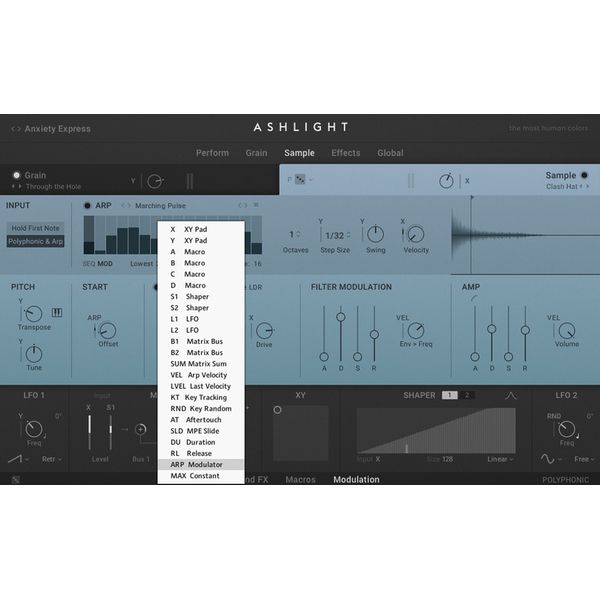Select Polyphonic & Arp input mode
This screenshot has width=600, height=600.
(35, 241)
